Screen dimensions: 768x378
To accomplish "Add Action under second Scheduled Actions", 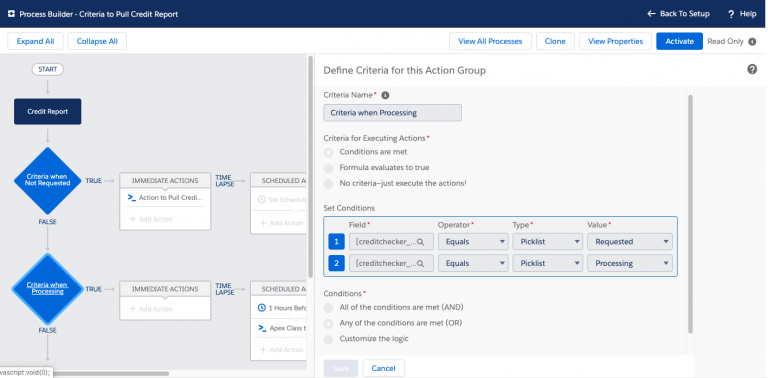I will pos(282,350).
